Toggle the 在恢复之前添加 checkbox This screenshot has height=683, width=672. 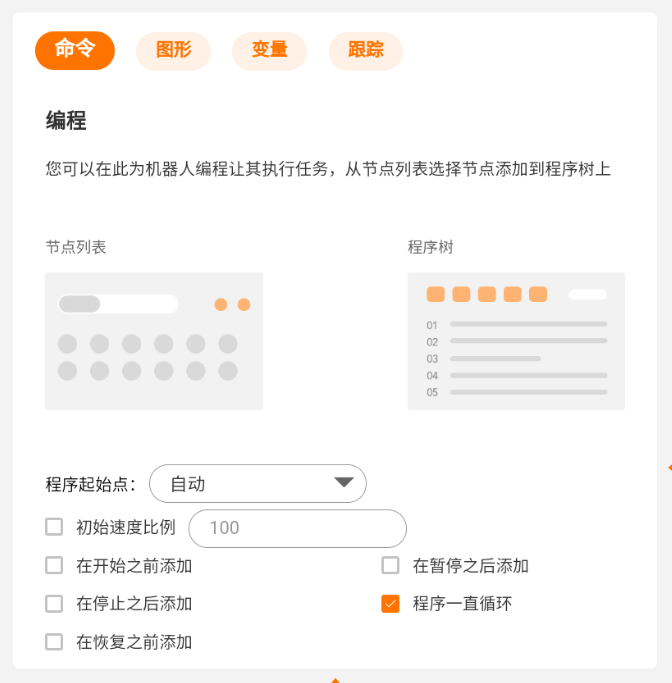pos(54,642)
